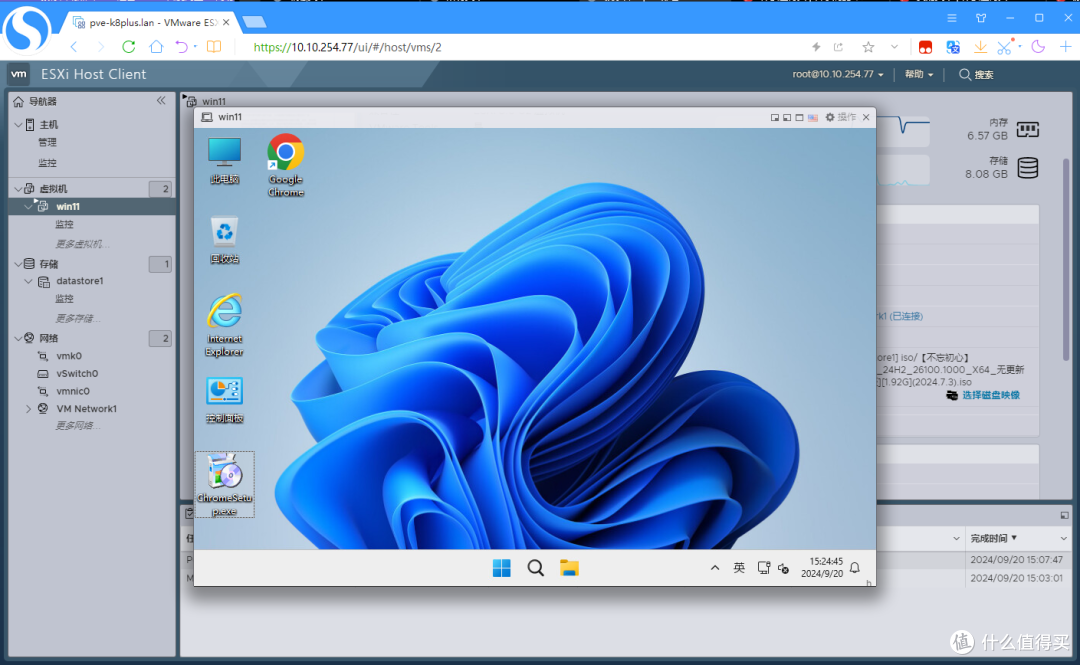Expand the VM Network1 node
Viewport: 1080px width, 665px height.
pyautogui.click(x=28, y=409)
